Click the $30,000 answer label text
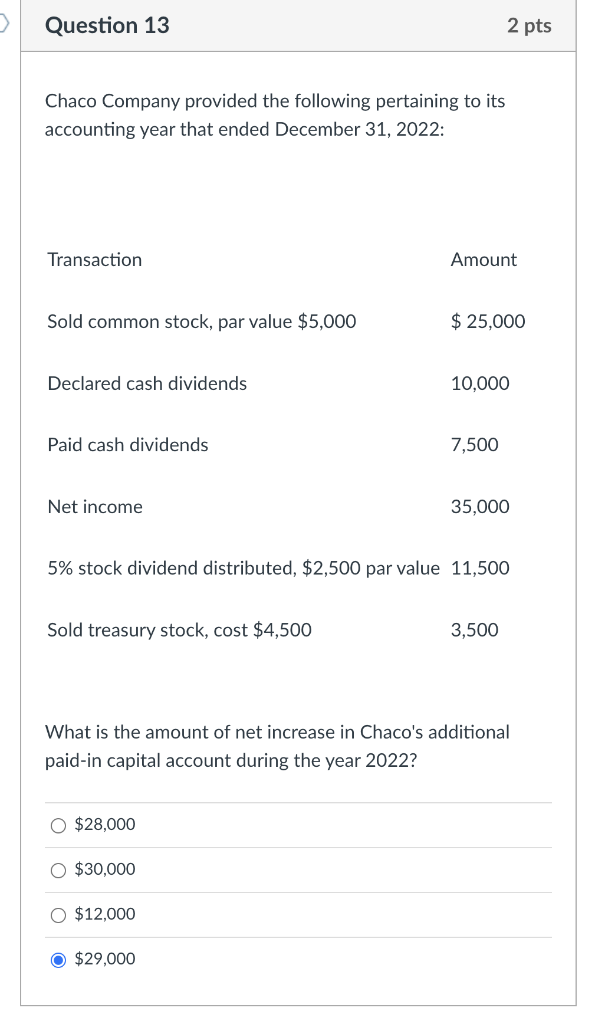Image resolution: width=605 pixels, height=1024 pixels. 105,869
